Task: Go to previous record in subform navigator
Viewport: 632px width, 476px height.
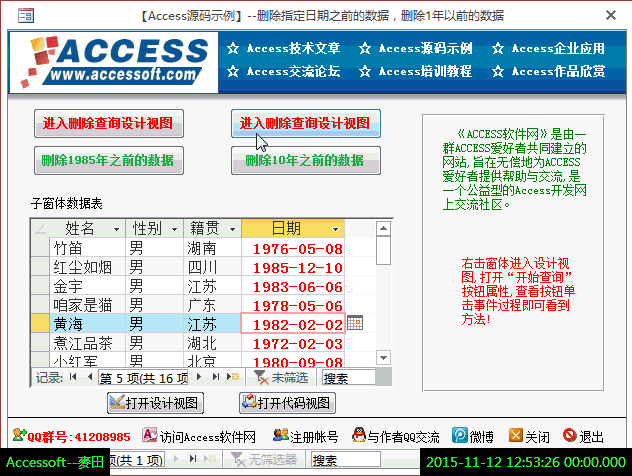Action: coord(90,377)
